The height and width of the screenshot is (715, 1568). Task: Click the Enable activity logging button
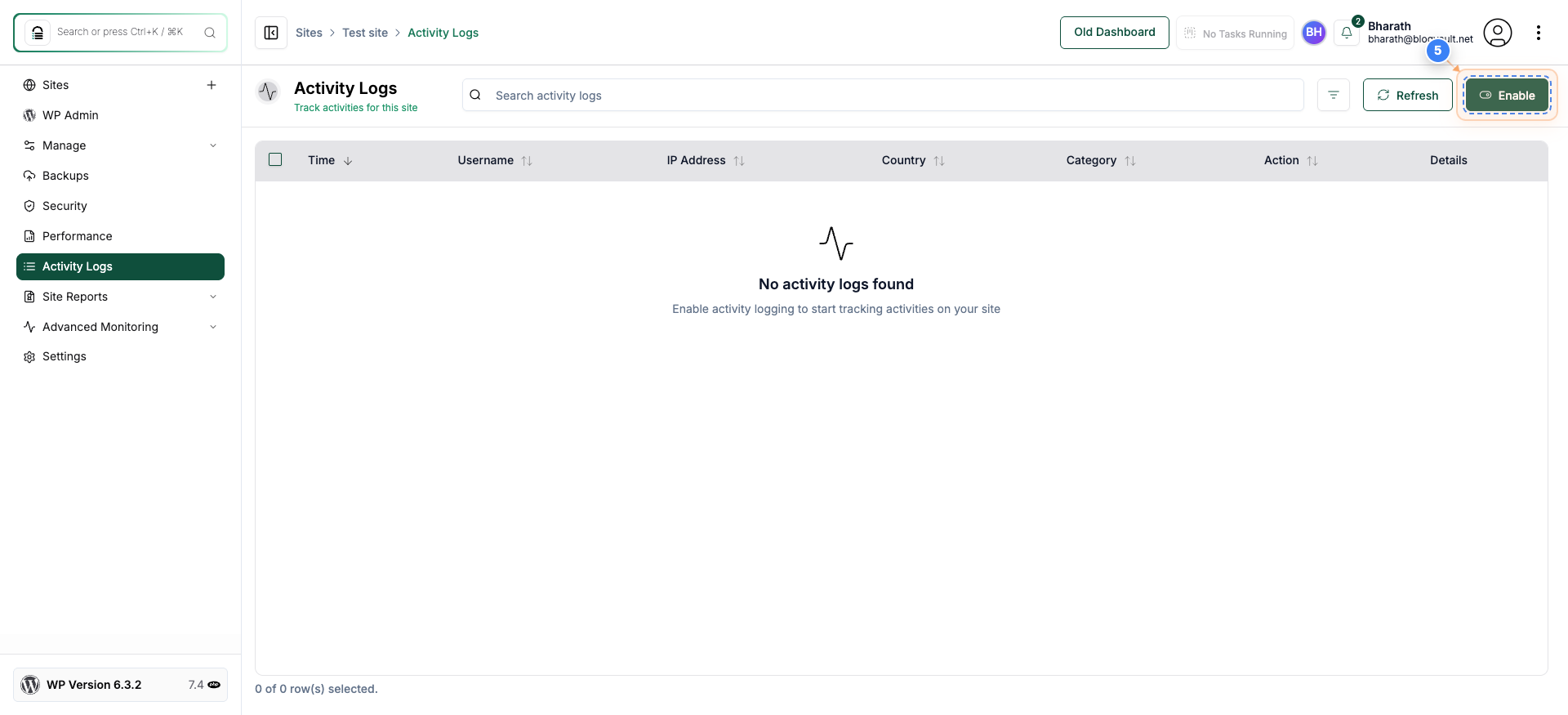[x=1507, y=96]
